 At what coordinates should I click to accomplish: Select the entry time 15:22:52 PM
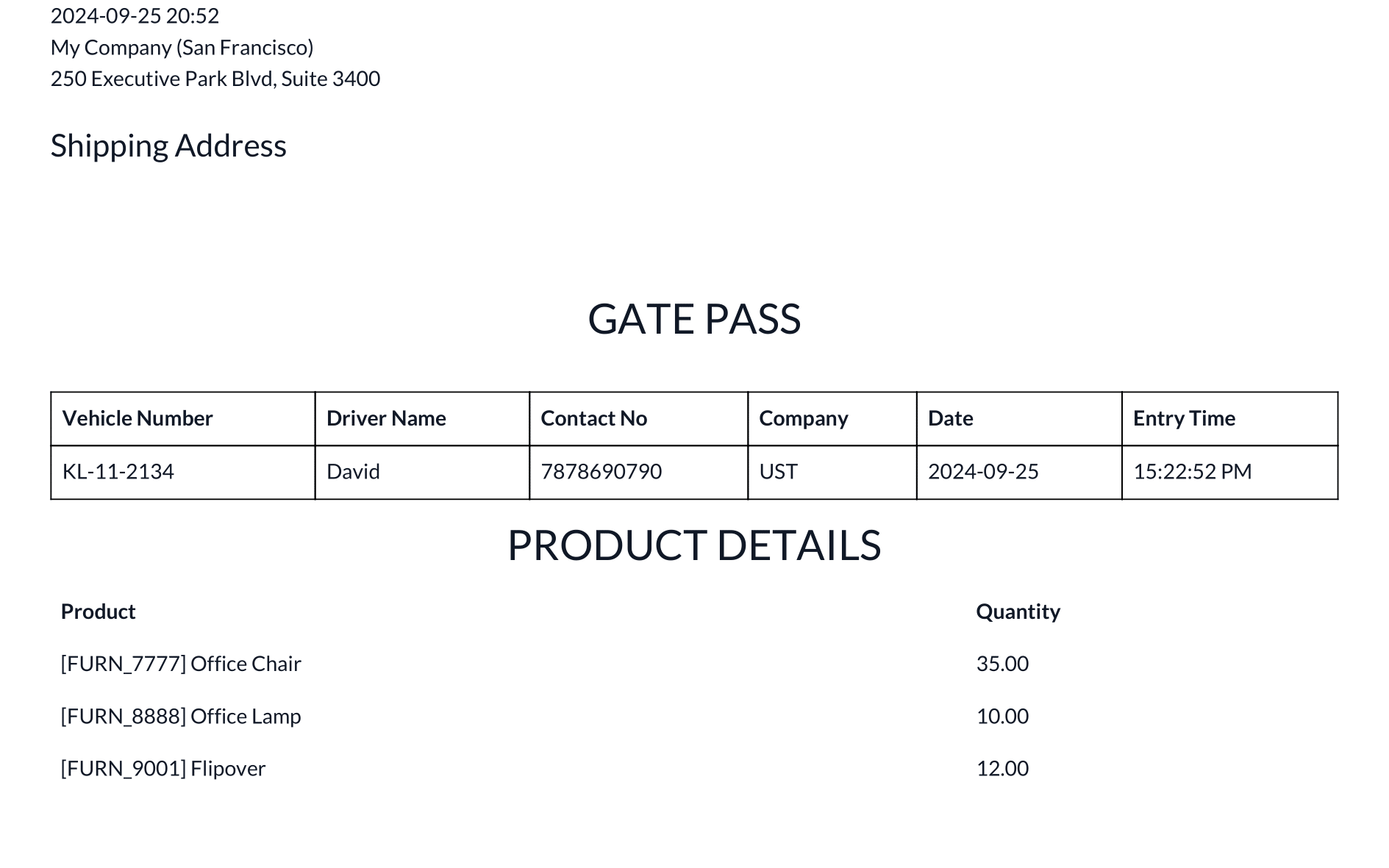1192,471
